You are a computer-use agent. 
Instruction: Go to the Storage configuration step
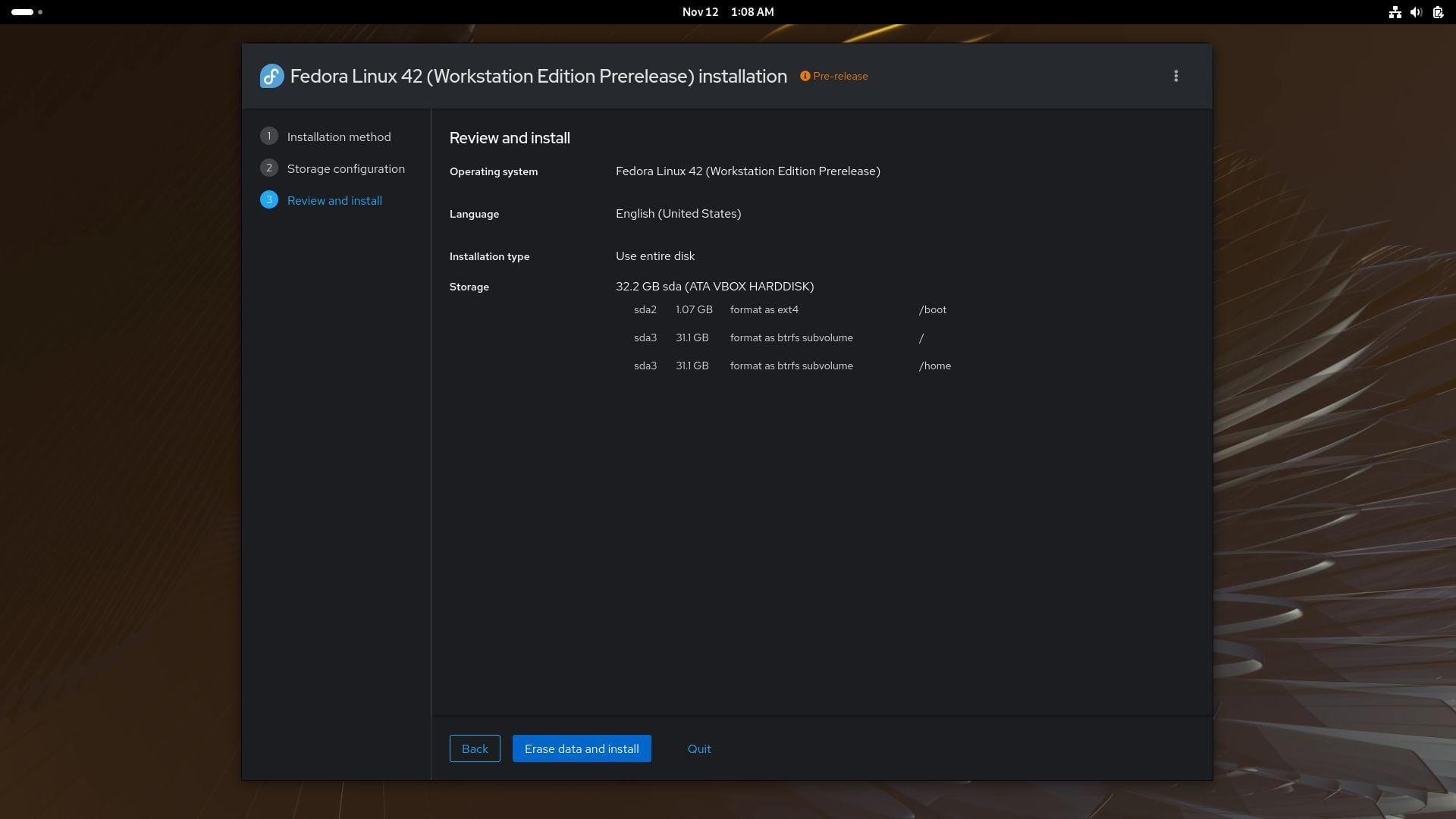tap(345, 169)
